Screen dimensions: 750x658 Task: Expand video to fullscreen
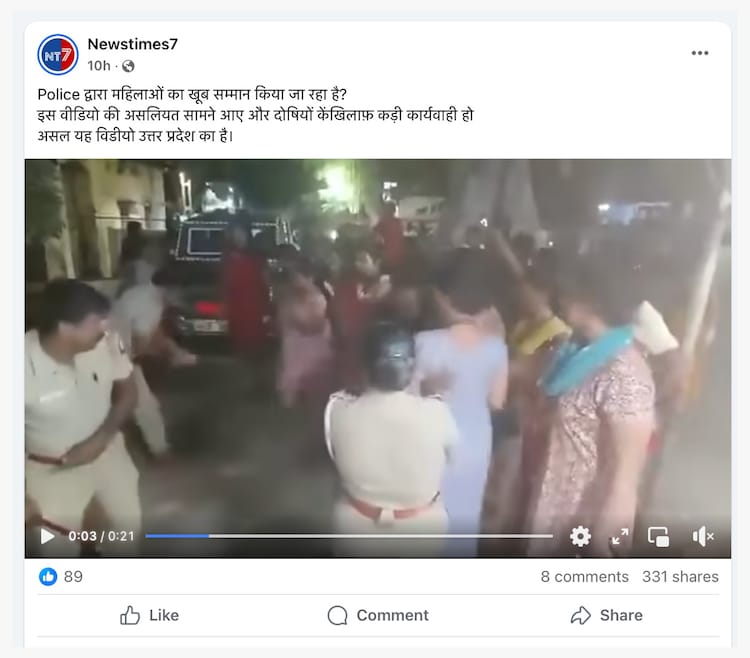(x=620, y=536)
